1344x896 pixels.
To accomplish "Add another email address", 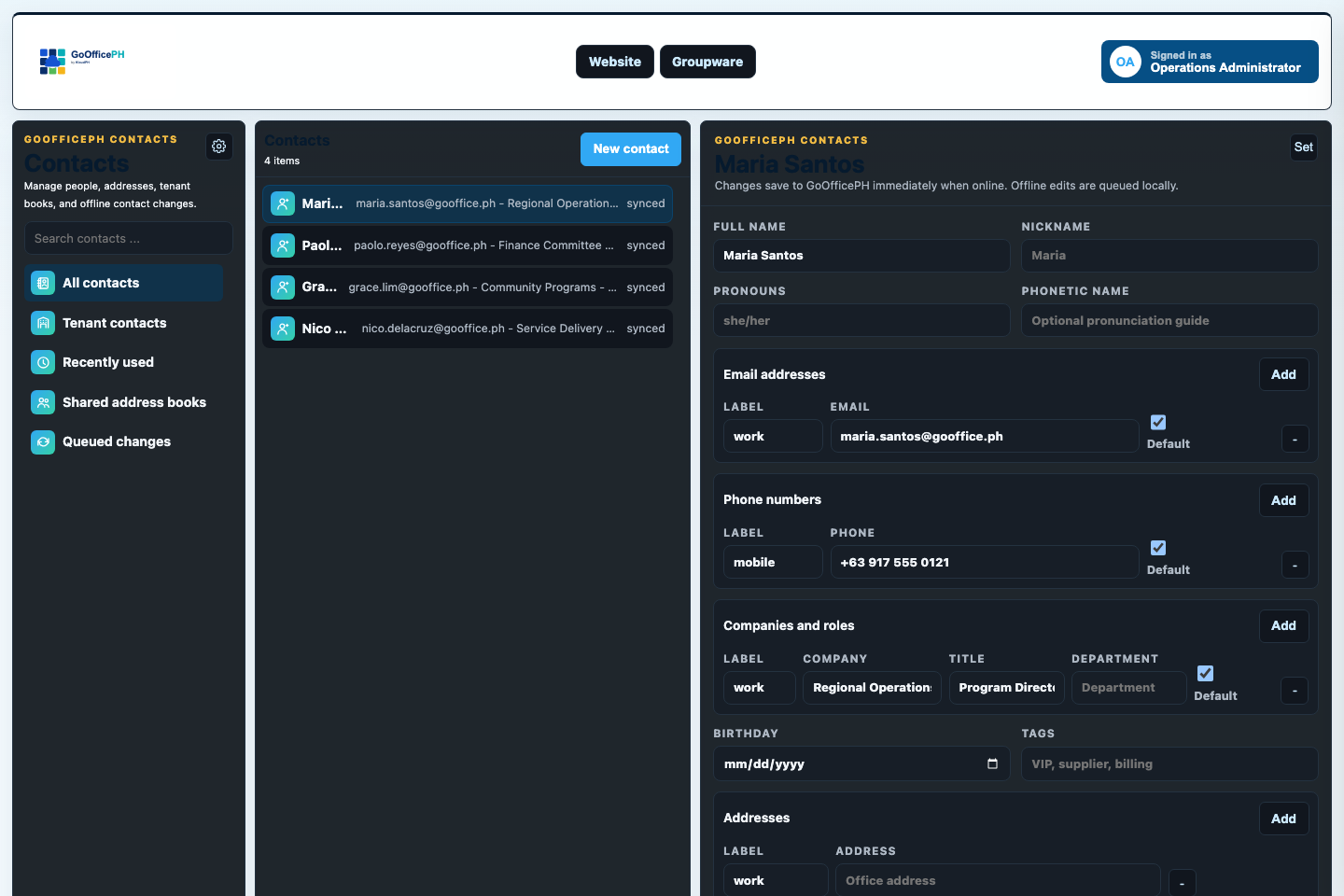I will pyautogui.click(x=1283, y=374).
